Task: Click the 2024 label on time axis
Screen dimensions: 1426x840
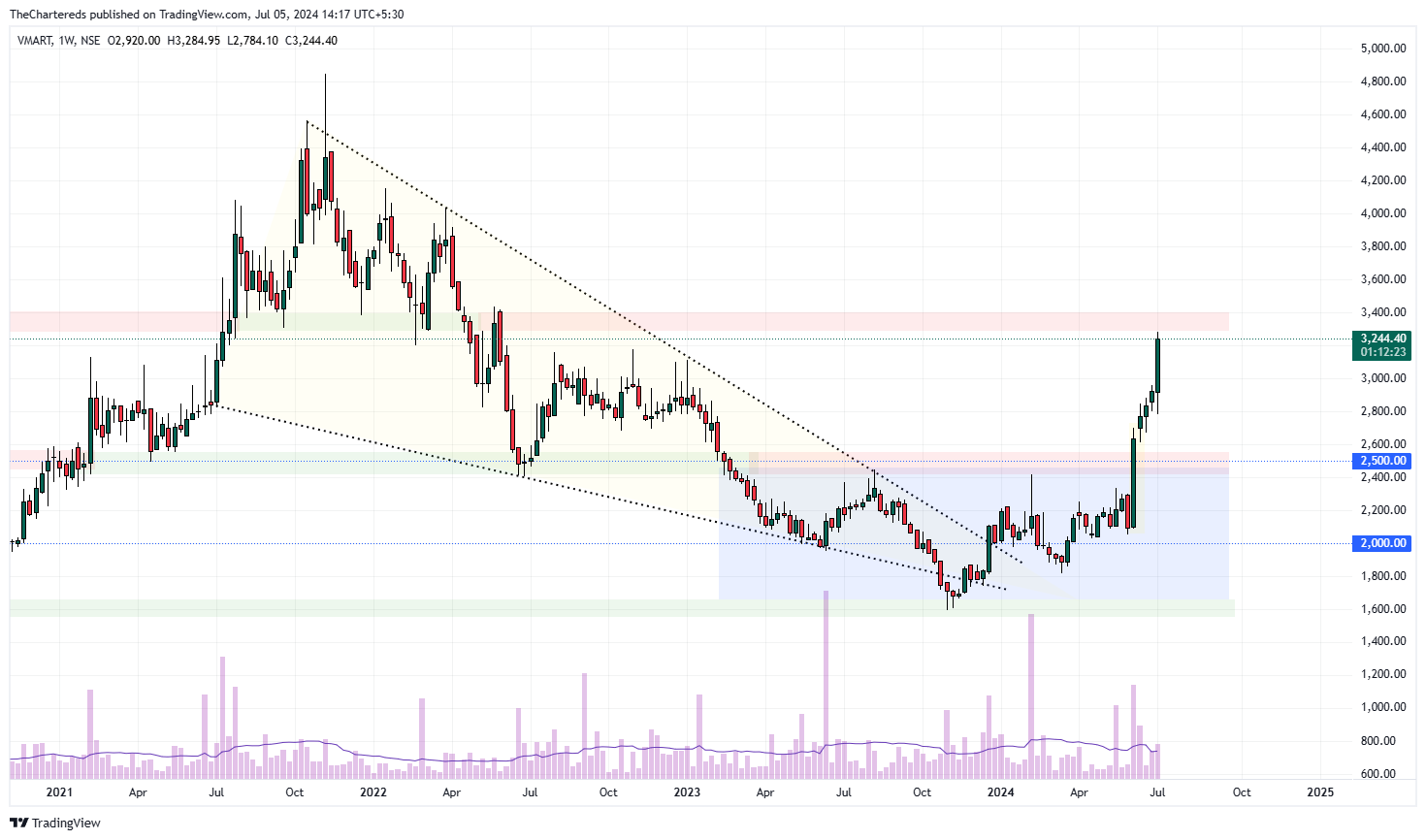Action: (1000, 792)
